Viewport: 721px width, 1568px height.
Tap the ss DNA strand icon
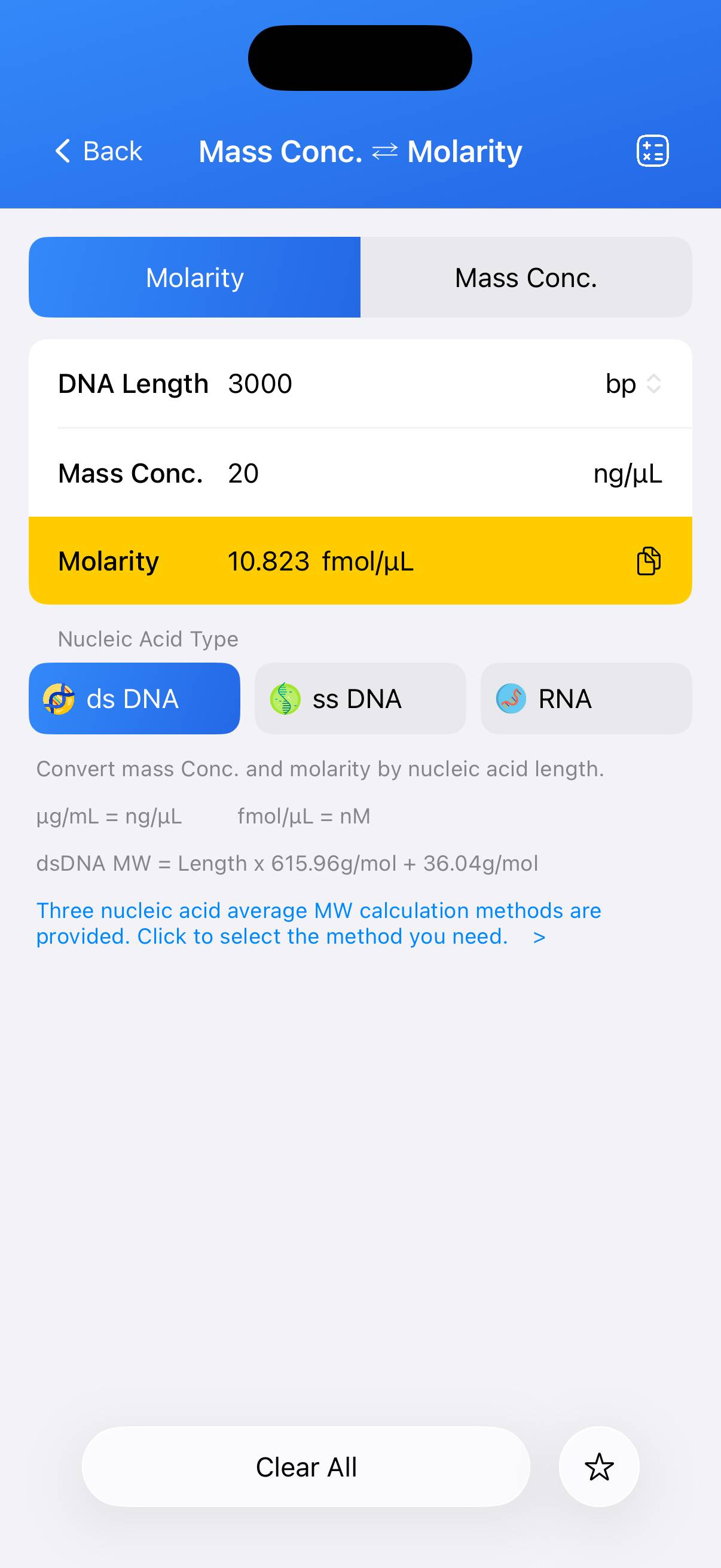tap(285, 698)
